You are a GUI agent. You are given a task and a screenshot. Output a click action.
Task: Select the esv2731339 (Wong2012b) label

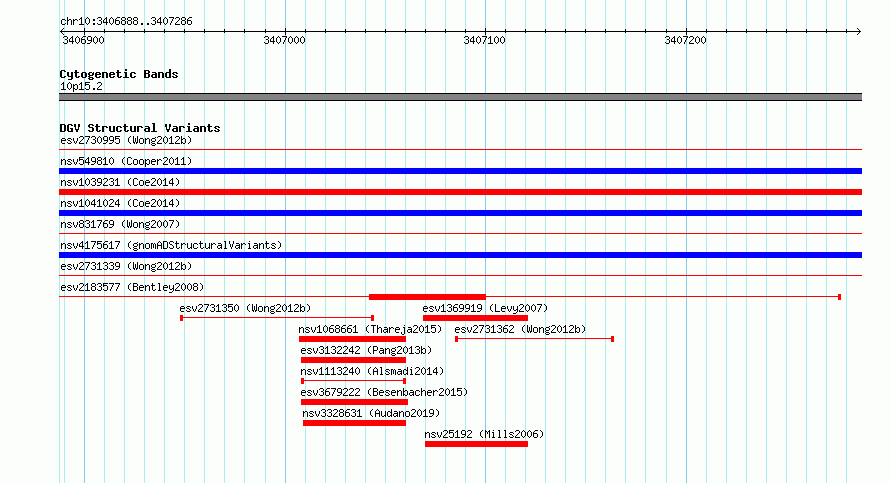point(126,266)
